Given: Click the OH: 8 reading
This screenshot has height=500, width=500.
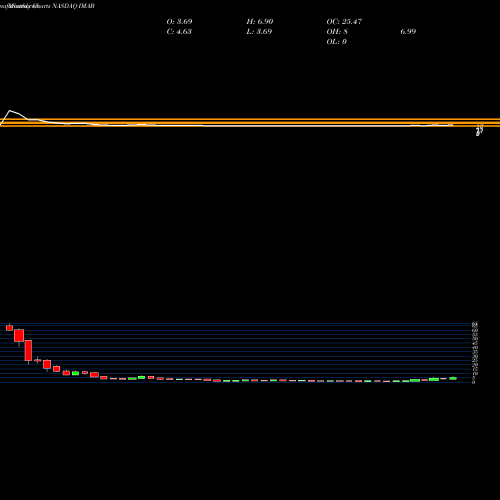Looking at the screenshot, I should pos(337,32).
